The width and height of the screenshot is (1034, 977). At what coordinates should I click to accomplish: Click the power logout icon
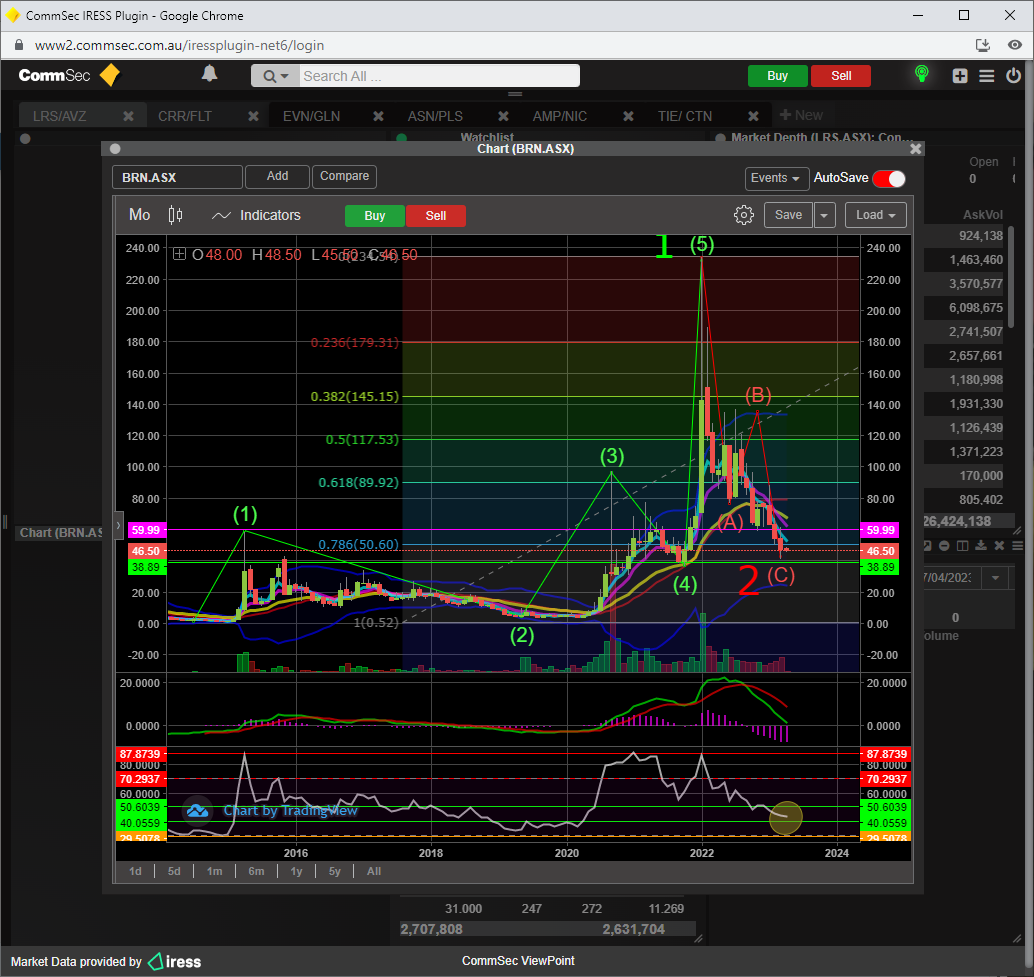click(x=1014, y=76)
